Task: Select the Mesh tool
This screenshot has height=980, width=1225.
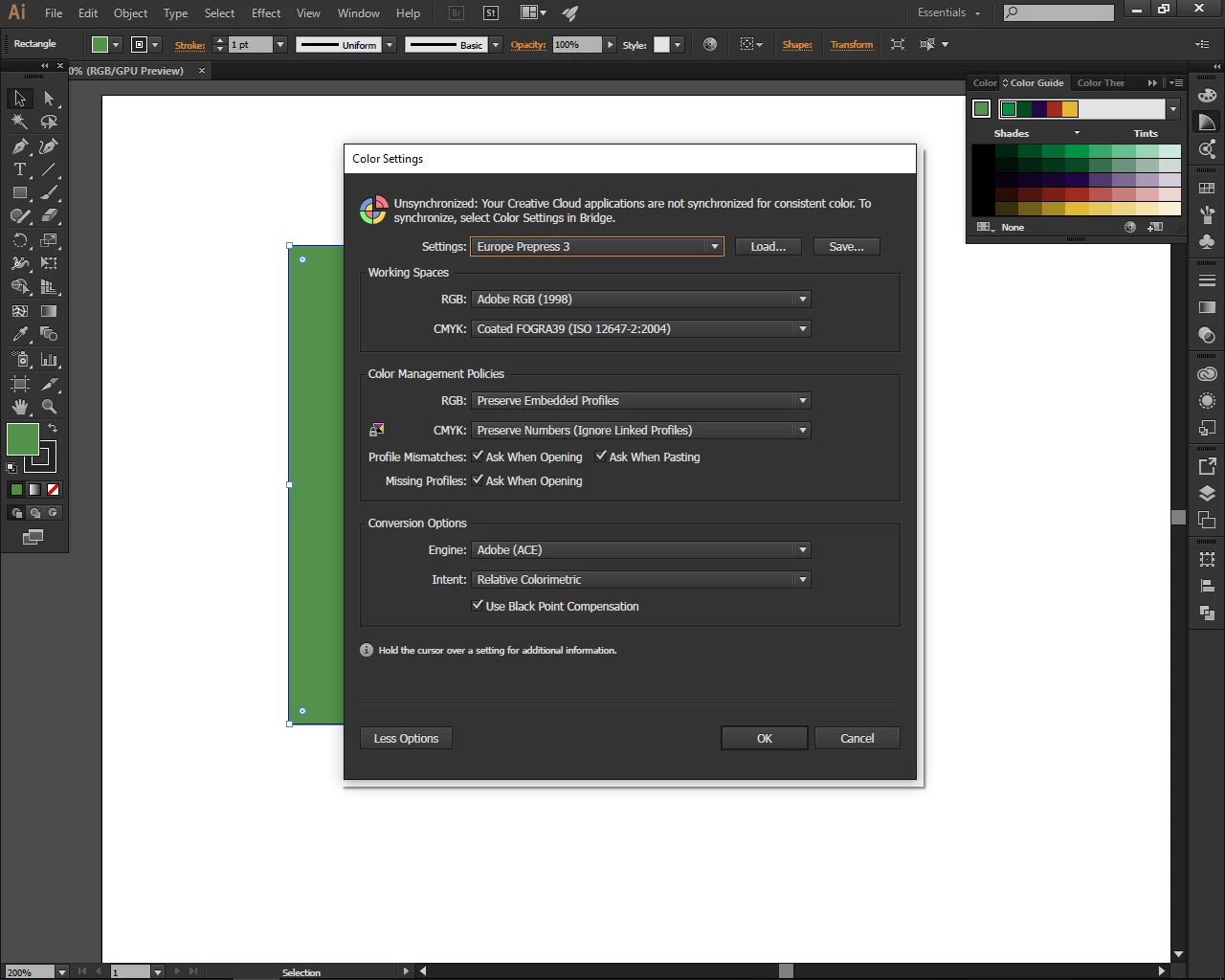Action: 19,311
